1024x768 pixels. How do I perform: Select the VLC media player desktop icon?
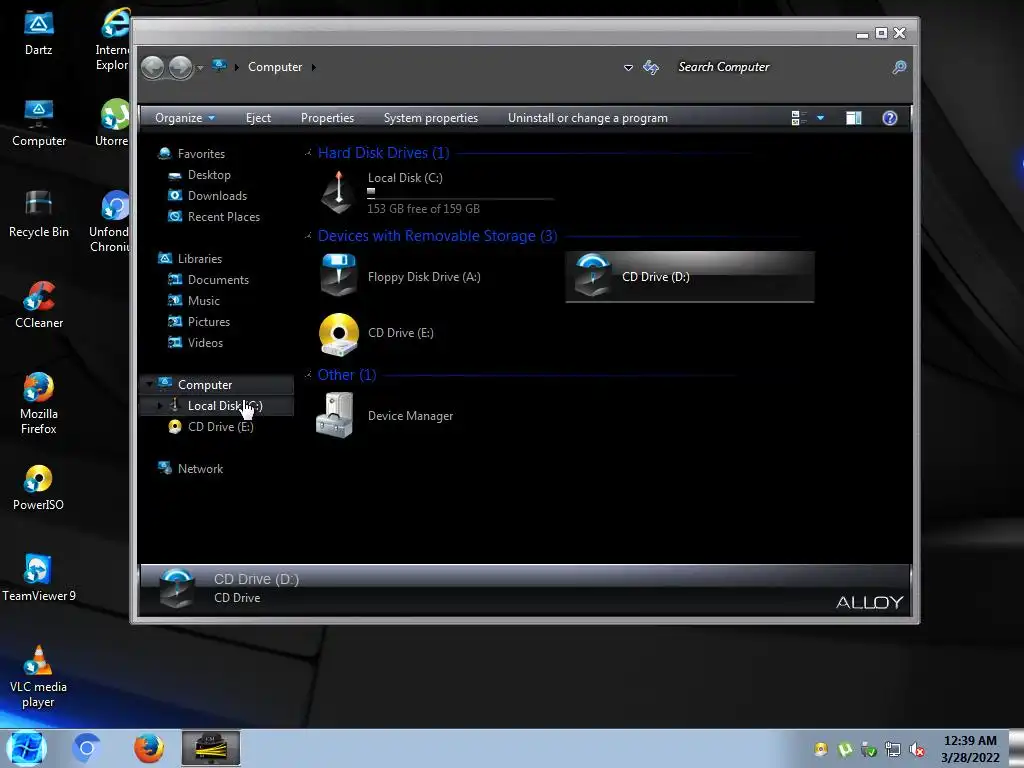[39, 677]
